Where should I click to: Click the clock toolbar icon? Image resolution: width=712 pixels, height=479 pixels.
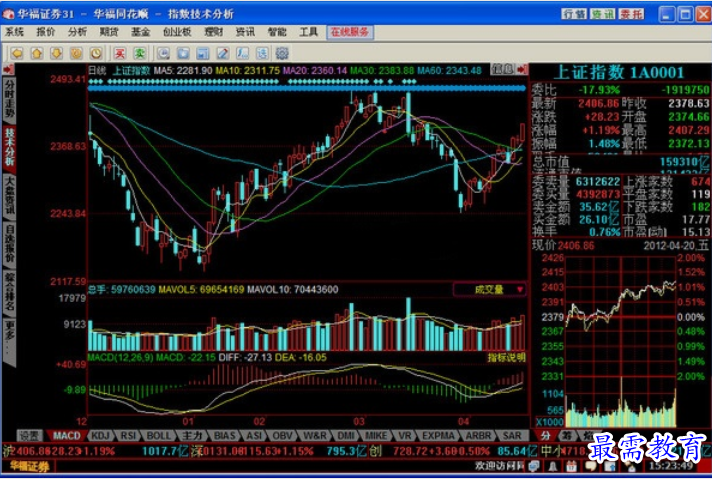[96, 54]
